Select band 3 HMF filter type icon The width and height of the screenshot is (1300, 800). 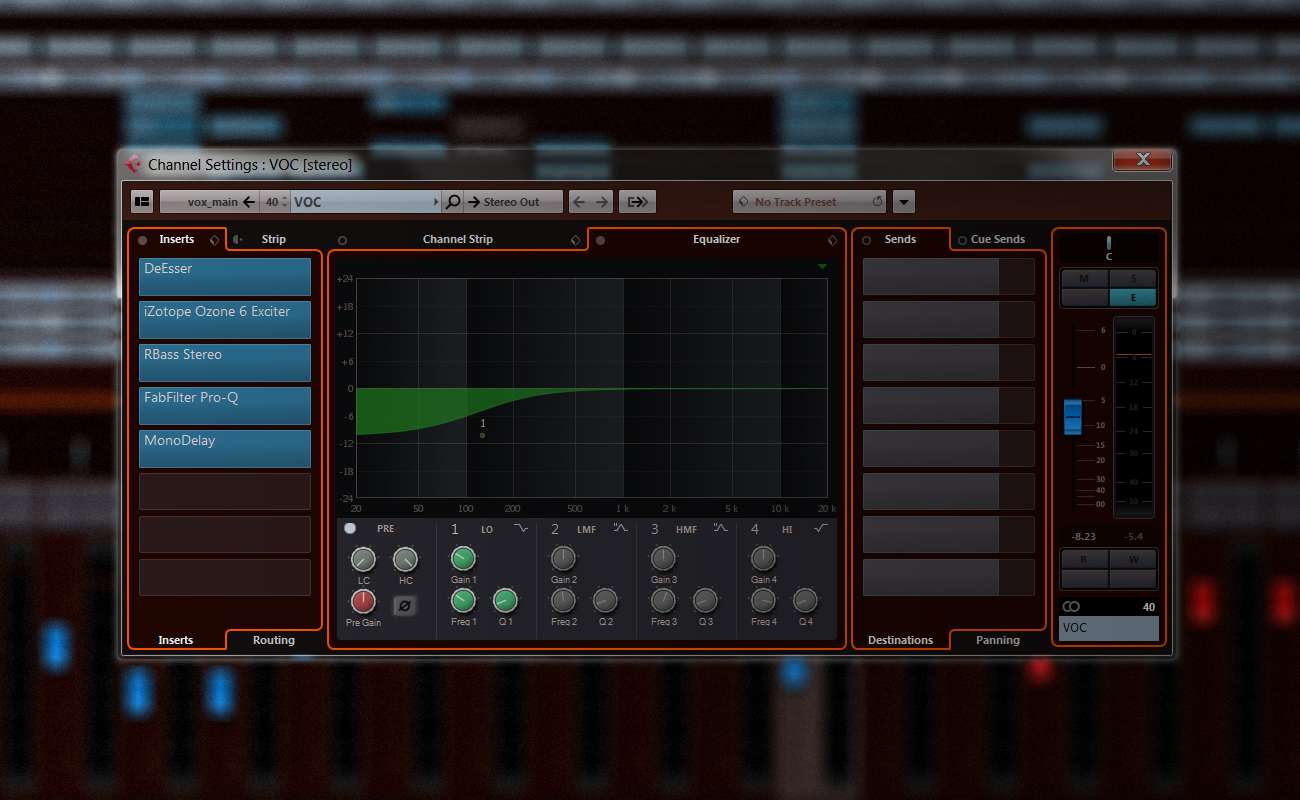click(720, 528)
